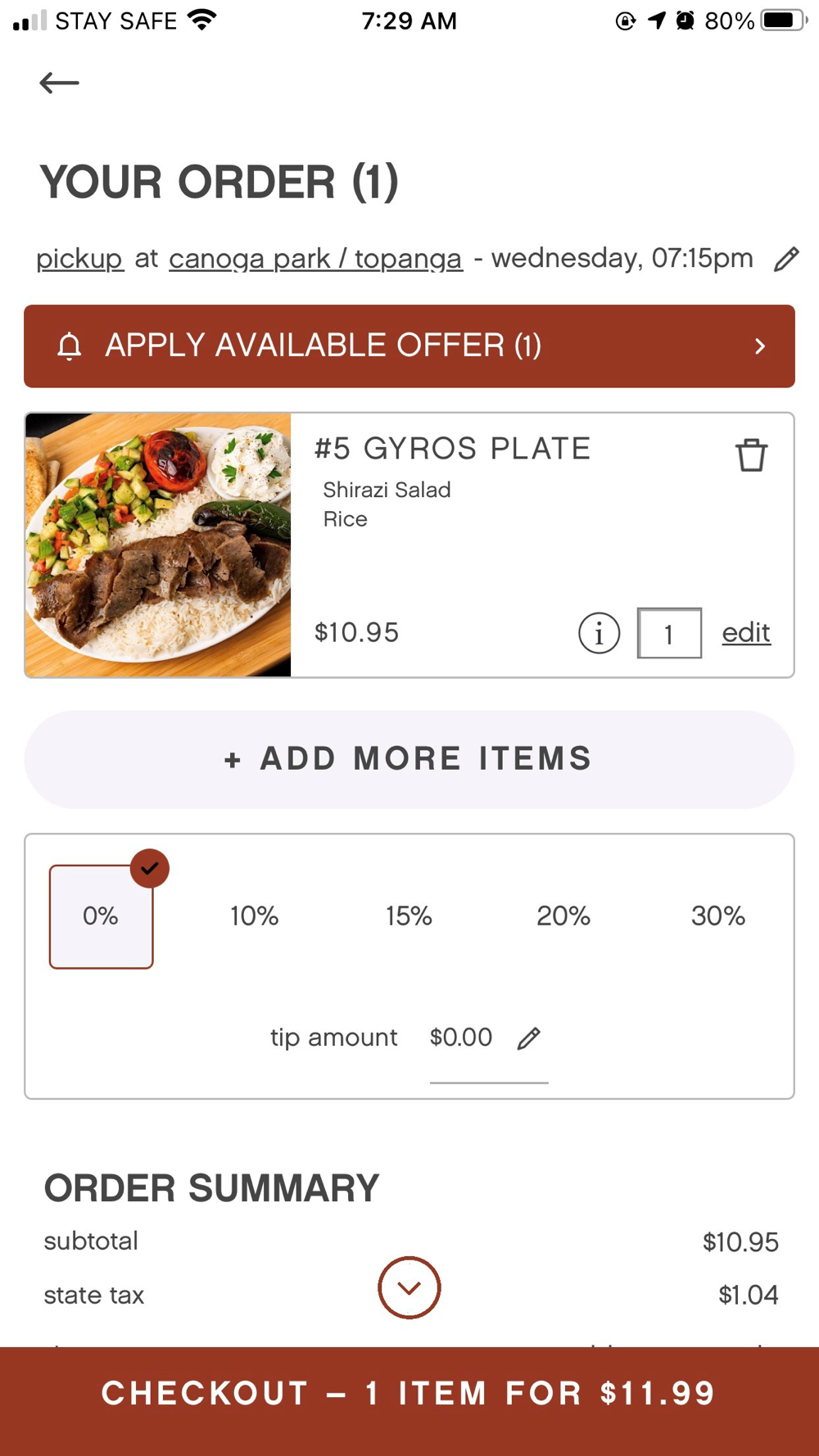Pick the 30% tip option

point(718,916)
